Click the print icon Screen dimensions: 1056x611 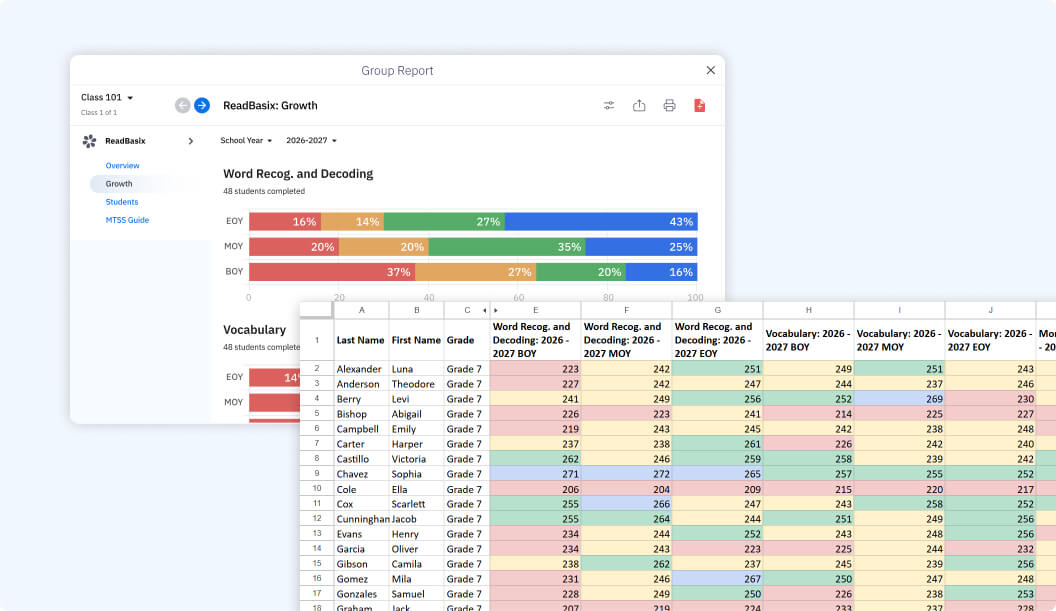point(669,105)
